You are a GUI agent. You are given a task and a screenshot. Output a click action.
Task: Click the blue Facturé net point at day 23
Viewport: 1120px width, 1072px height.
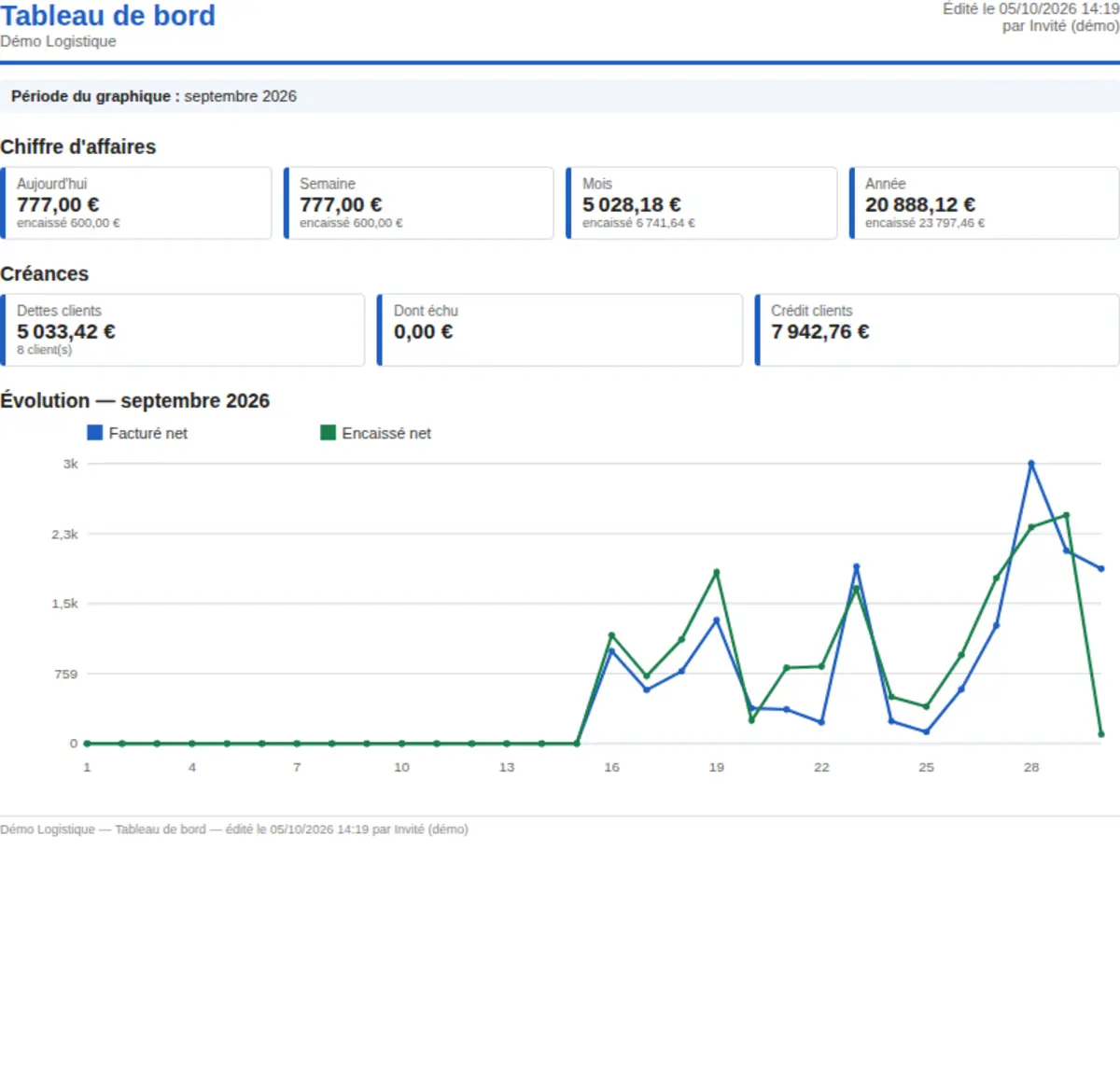click(x=856, y=566)
